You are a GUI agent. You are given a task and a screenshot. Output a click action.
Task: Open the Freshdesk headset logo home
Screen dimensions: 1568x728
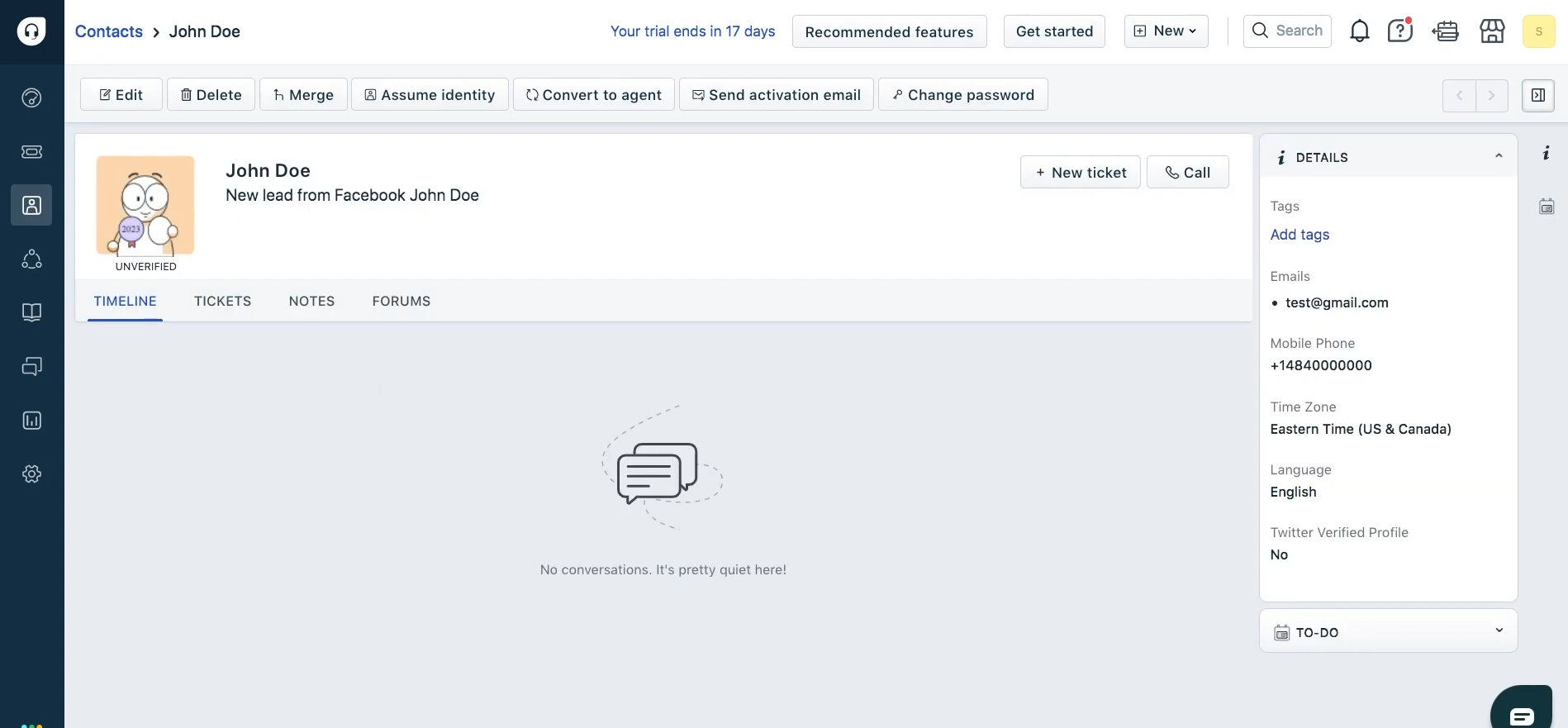tap(31, 31)
